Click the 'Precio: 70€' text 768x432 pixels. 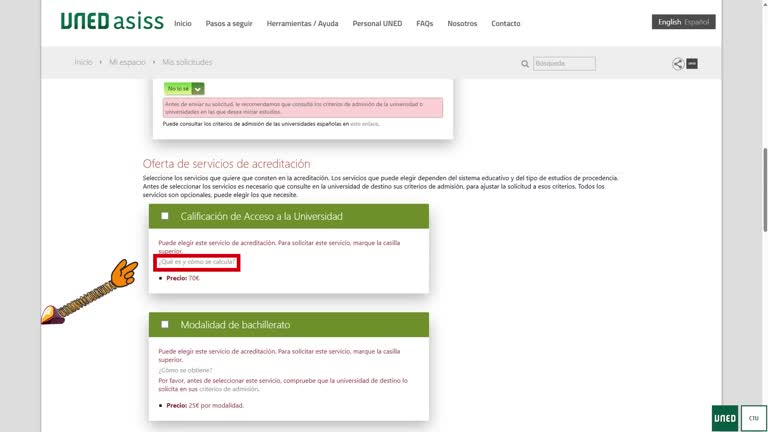183,278
